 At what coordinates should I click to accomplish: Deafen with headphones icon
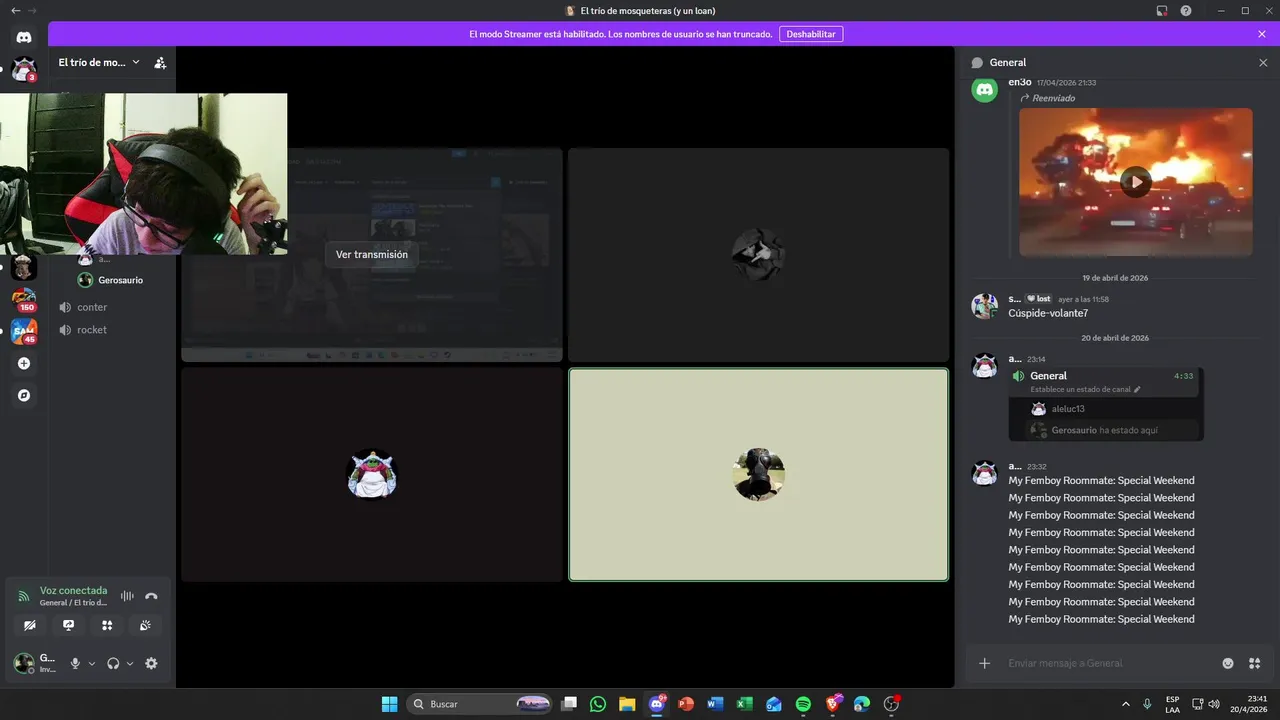point(113,663)
